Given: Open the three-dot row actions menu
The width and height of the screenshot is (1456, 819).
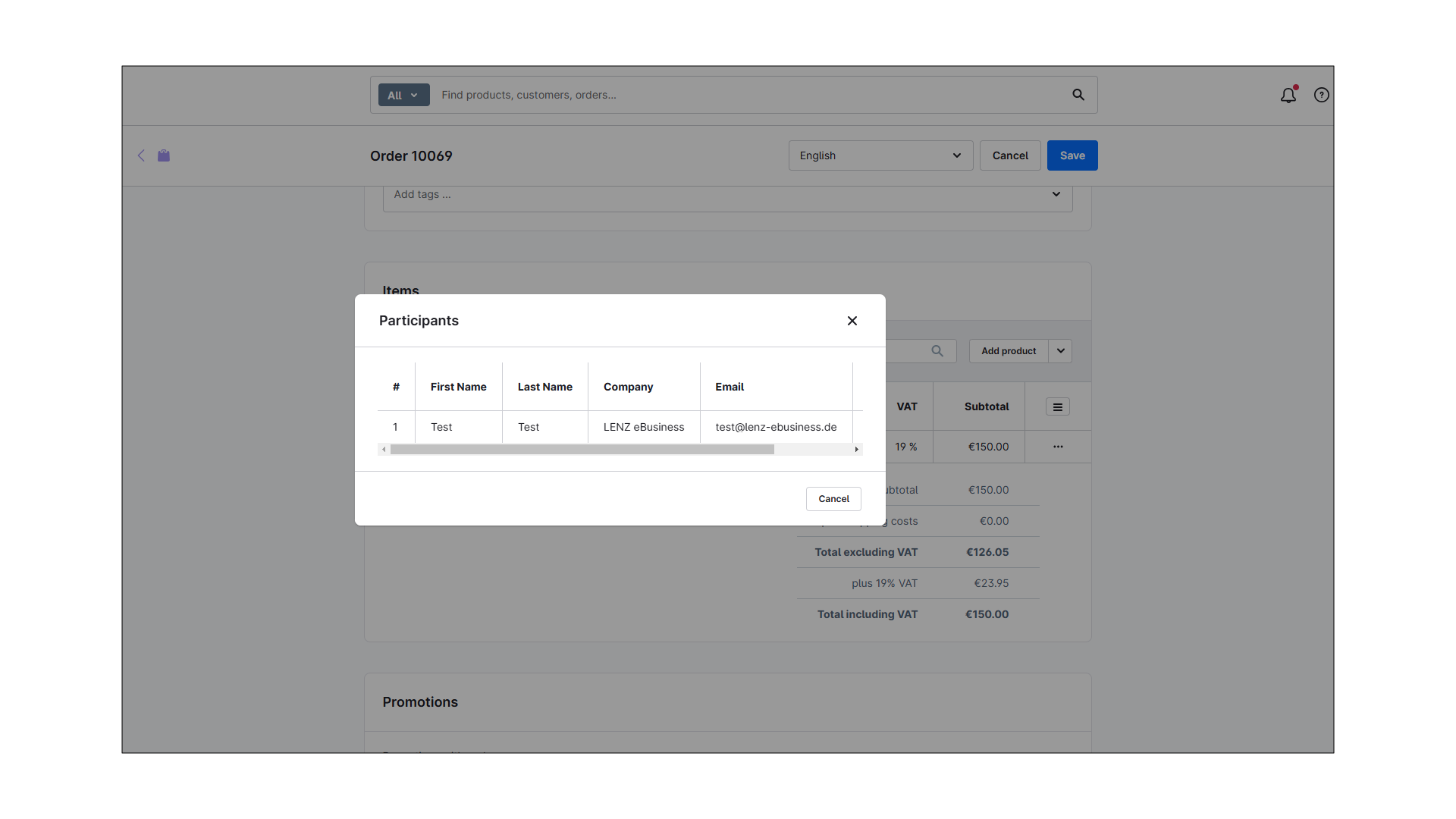Looking at the screenshot, I should tap(1058, 447).
